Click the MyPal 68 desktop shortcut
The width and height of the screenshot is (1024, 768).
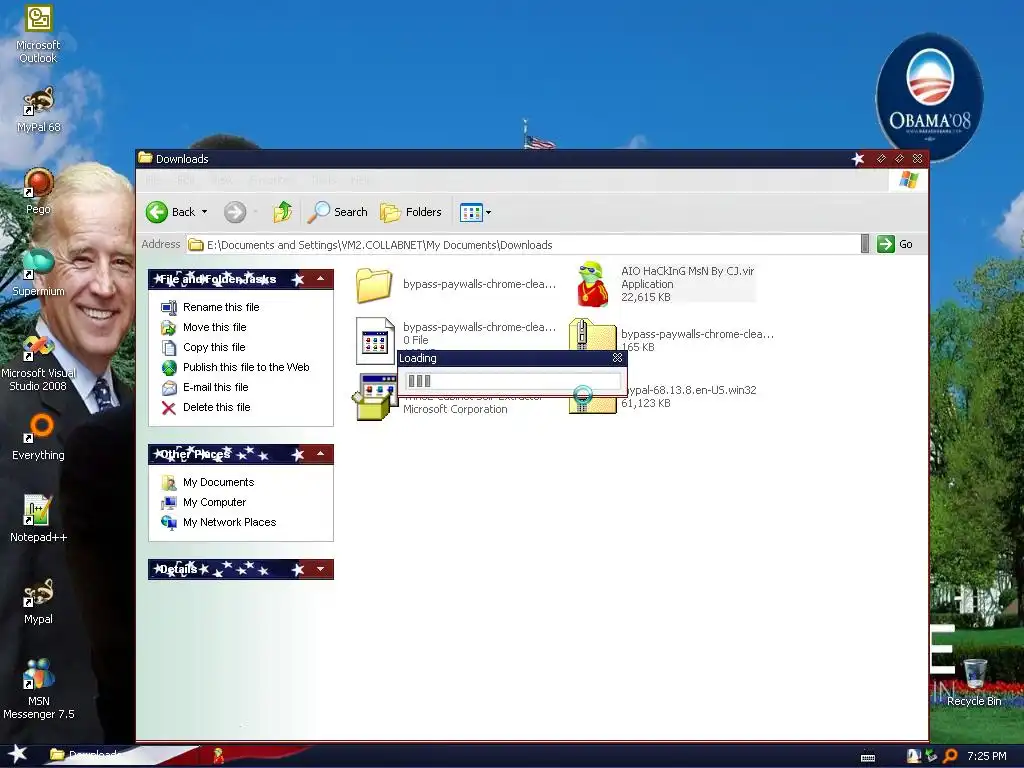pyautogui.click(x=38, y=110)
